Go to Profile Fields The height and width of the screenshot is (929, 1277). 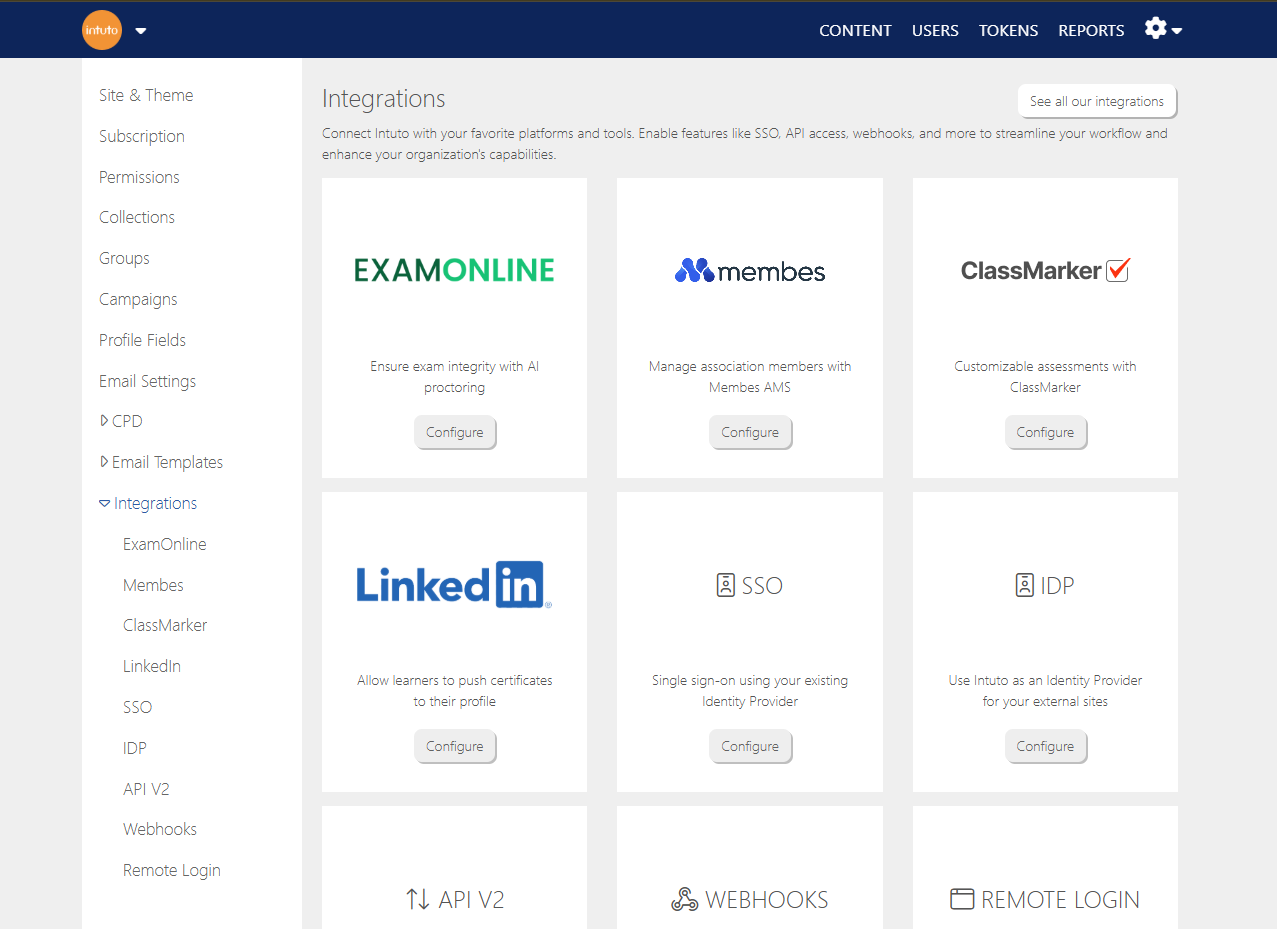coord(142,340)
